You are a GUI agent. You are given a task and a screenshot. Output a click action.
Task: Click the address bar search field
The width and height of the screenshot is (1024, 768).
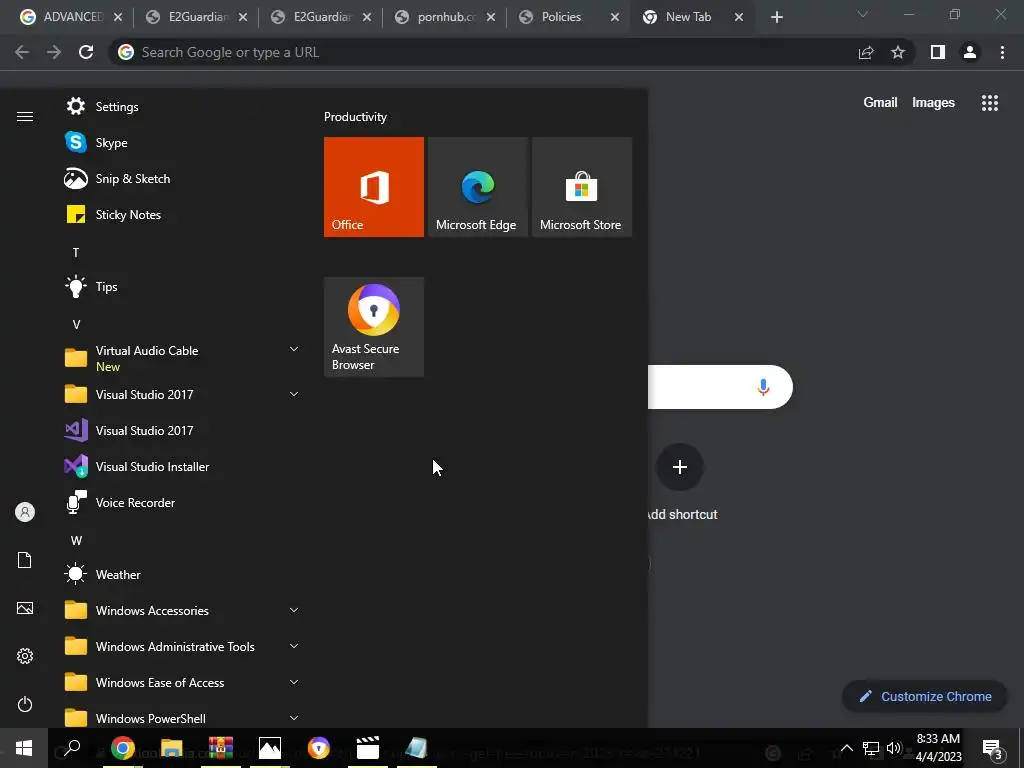tap(483, 52)
